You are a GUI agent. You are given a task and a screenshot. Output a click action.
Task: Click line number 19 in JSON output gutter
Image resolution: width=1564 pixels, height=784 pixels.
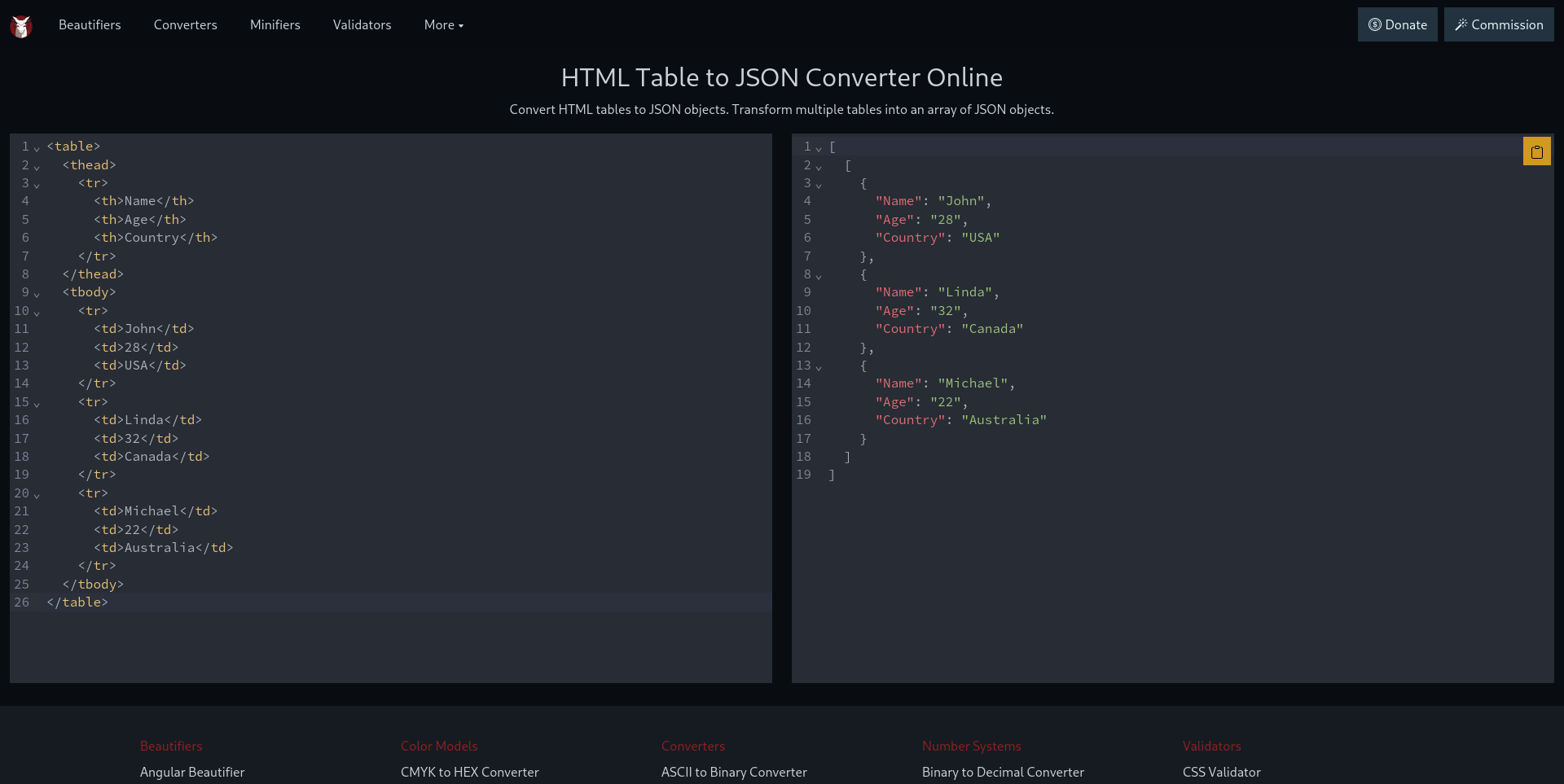(x=803, y=475)
